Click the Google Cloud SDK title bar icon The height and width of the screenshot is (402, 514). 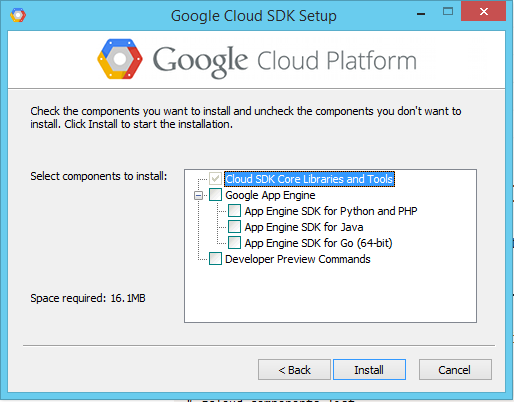(18, 15)
